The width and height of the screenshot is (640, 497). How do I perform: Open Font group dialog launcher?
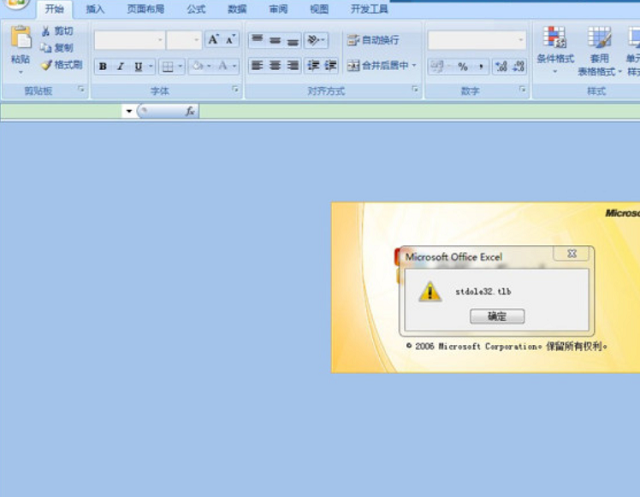(236, 89)
